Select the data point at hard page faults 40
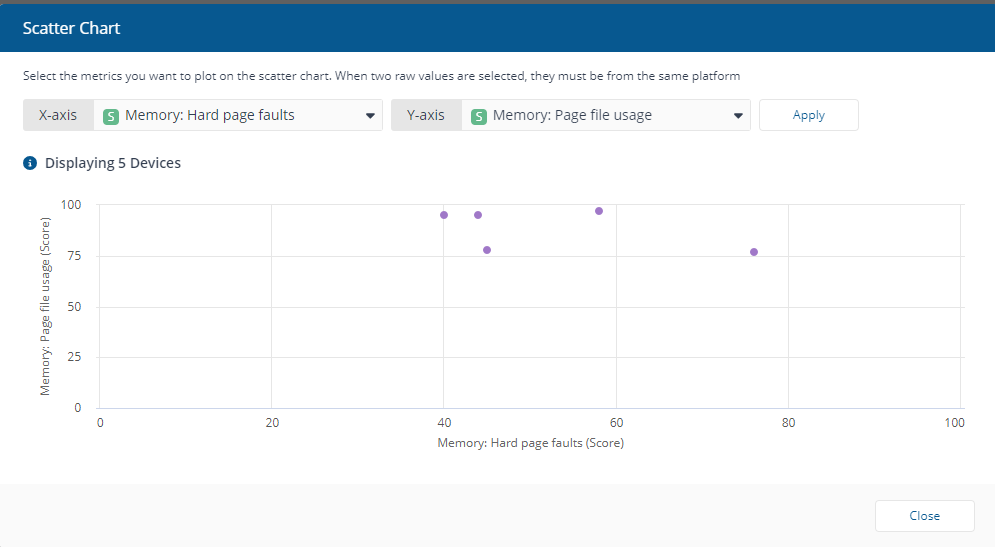This screenshot has width=995, height=547. 444,215
